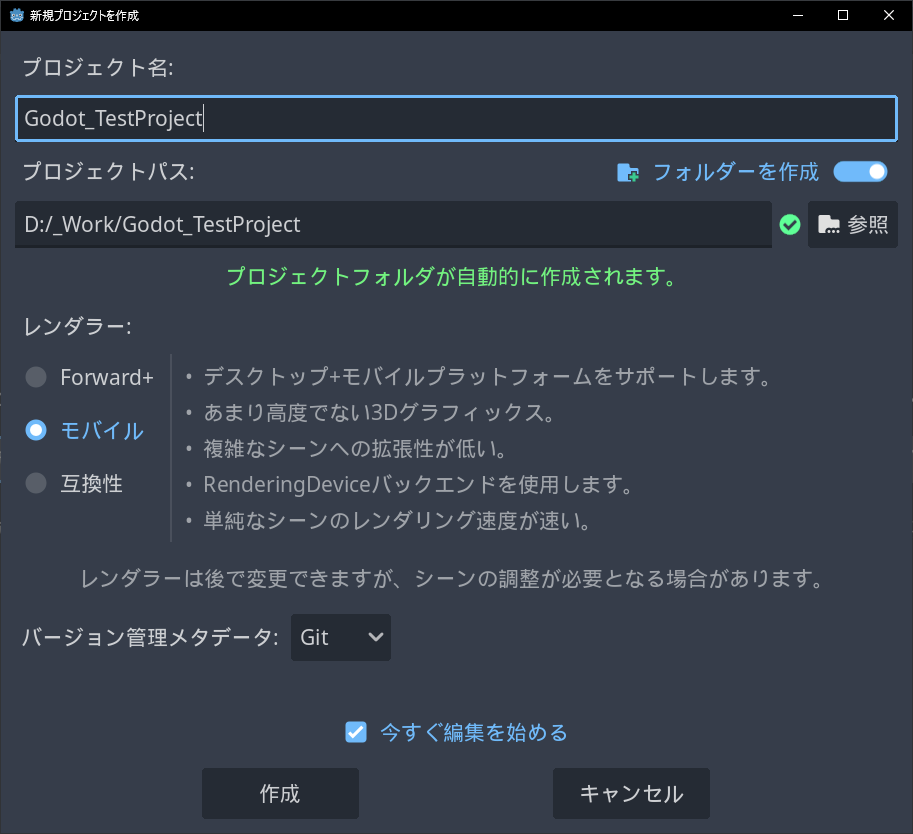The width and height of the screenshot is (913, 834).
Task: Open the Git version control metadata dropdown
Action: click(x=340, y=637)
